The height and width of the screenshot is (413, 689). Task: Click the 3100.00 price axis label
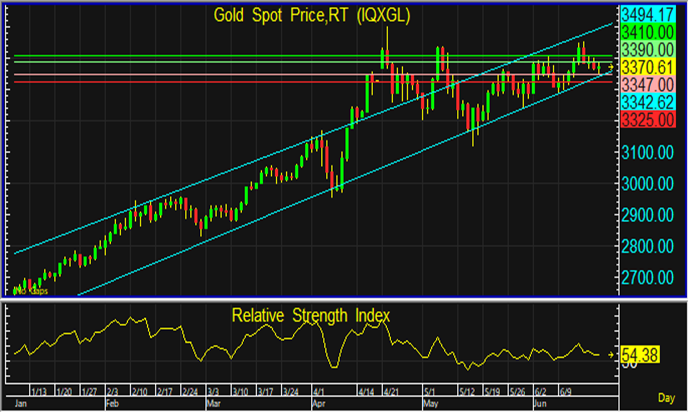(648, 153)
